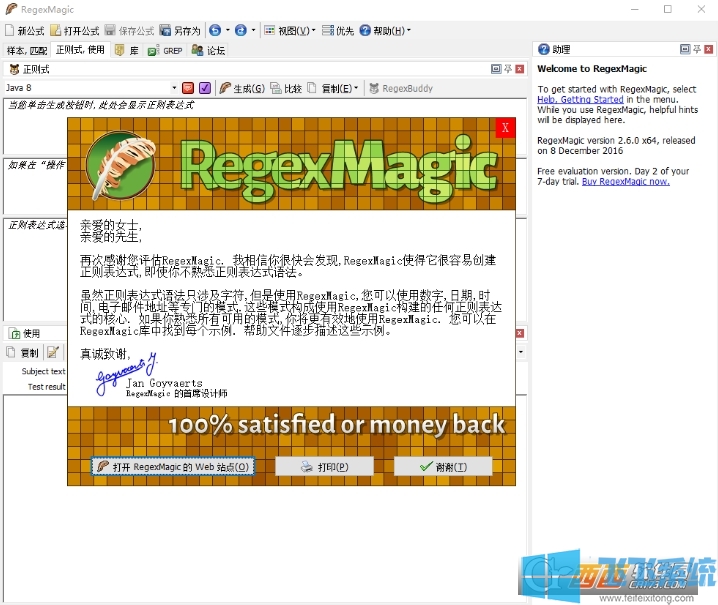
Task: Toggle the red regex option icon
Action: (188, 88)
